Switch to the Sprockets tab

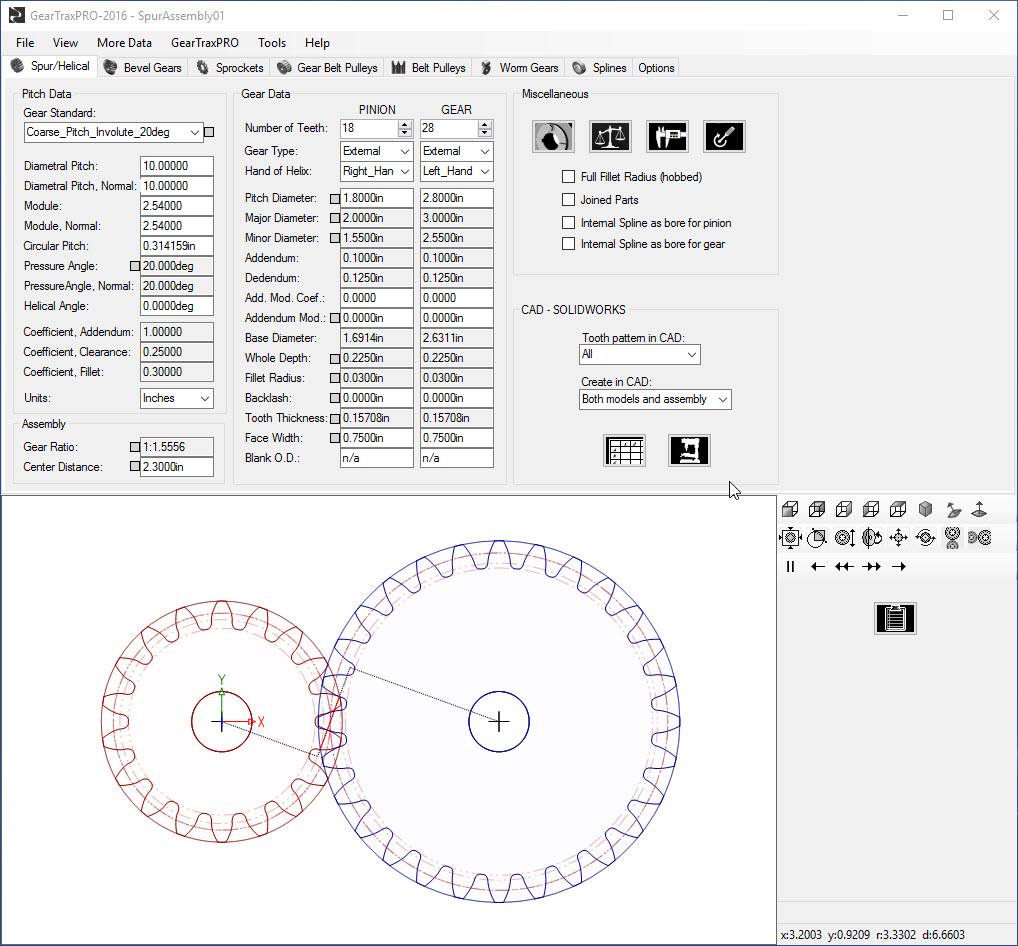click(x=230, y=68)
